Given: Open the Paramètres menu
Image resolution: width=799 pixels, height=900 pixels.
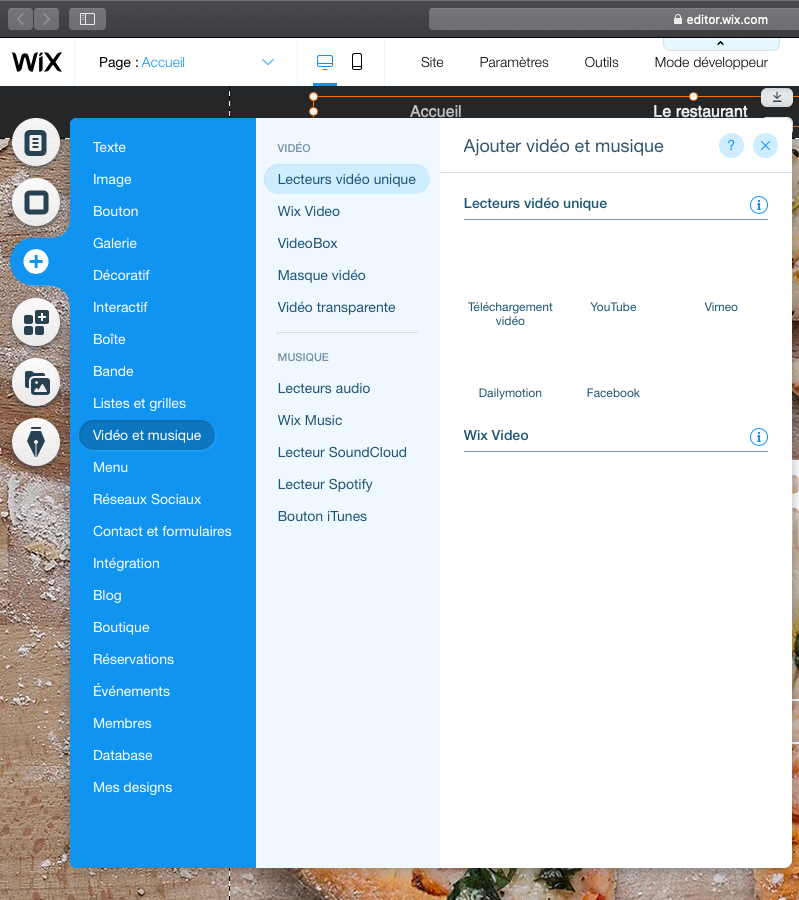Looking at the screenshot, I should coord(514,62).
